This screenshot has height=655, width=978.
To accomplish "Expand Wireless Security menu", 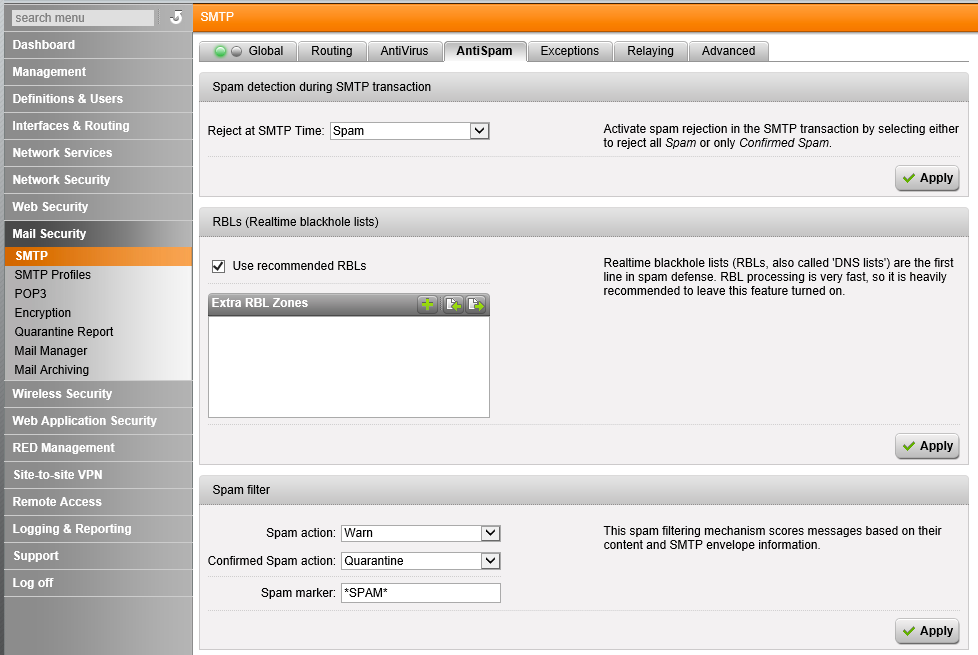I will (x=98, y=394).
